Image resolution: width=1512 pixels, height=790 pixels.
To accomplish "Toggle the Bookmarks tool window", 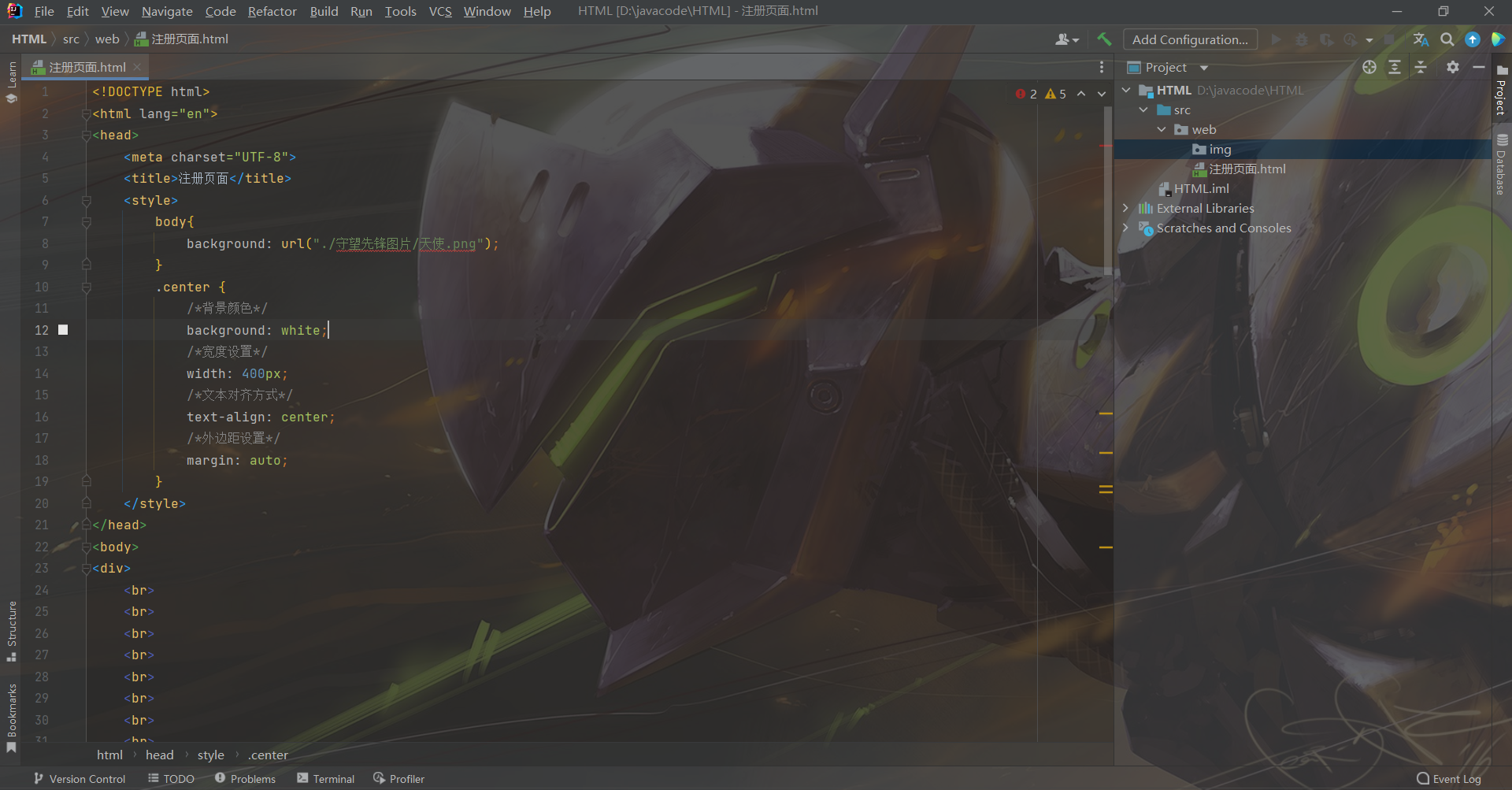I will click(x=11, y=718).
